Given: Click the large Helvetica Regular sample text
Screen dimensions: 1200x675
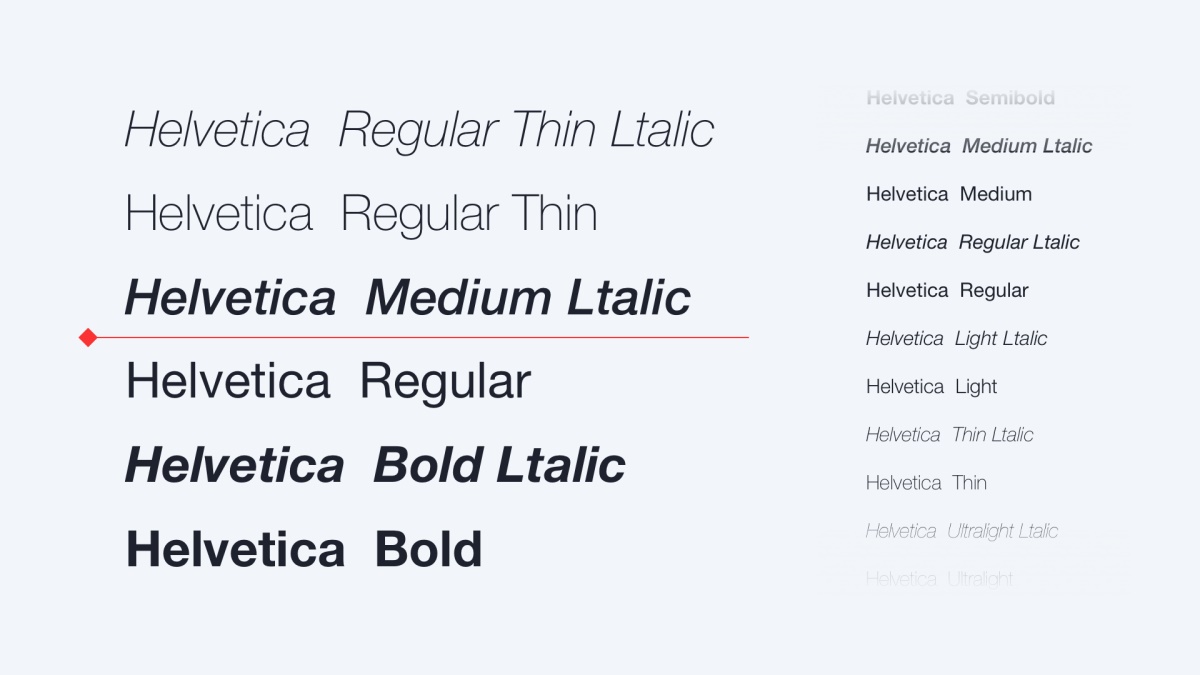Looking at the screenshot, I should tap(328, 381).
